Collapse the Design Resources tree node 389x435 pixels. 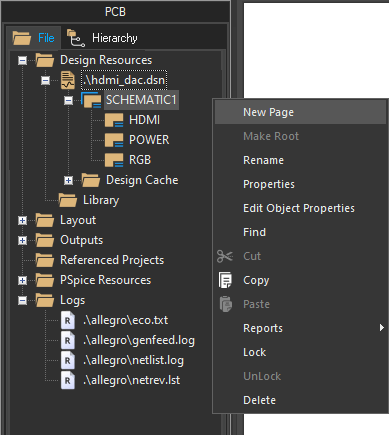point(22,61)
